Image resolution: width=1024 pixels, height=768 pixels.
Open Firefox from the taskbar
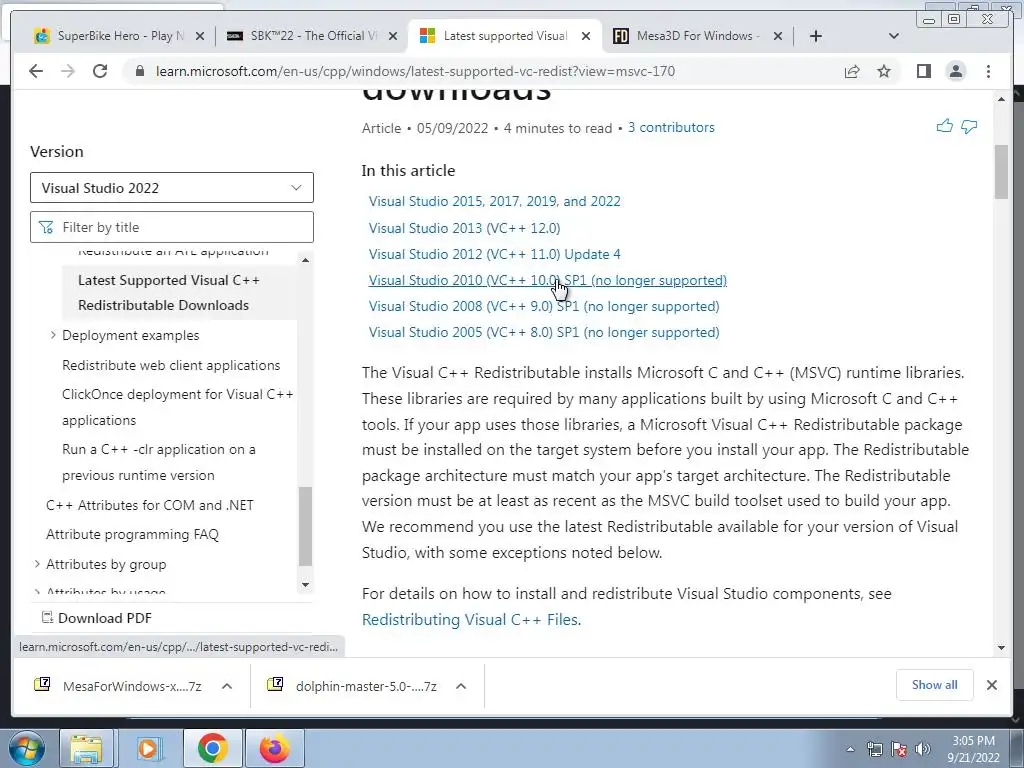(274, 748)
